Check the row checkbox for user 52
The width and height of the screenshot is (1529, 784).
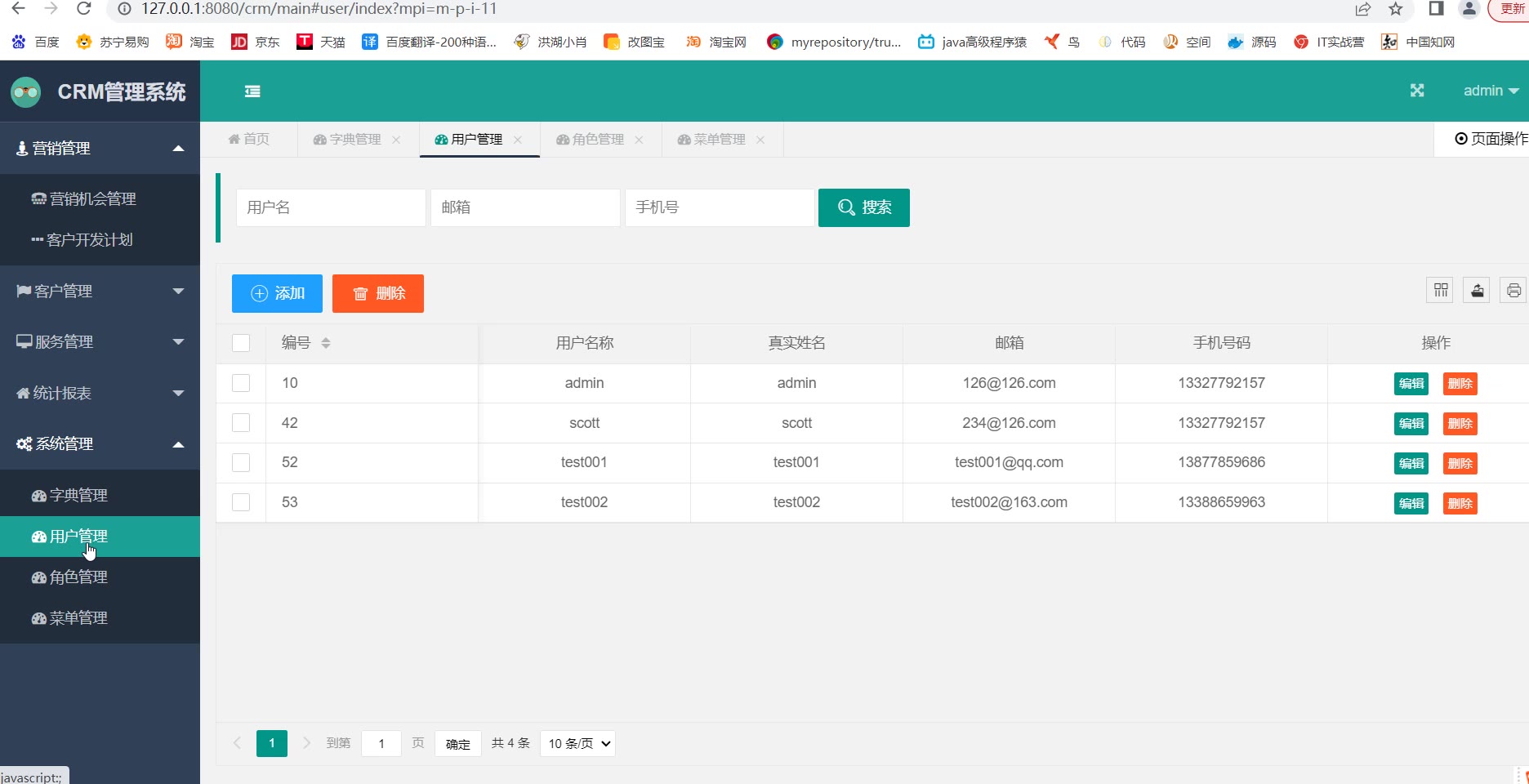[x=241, y=462]
